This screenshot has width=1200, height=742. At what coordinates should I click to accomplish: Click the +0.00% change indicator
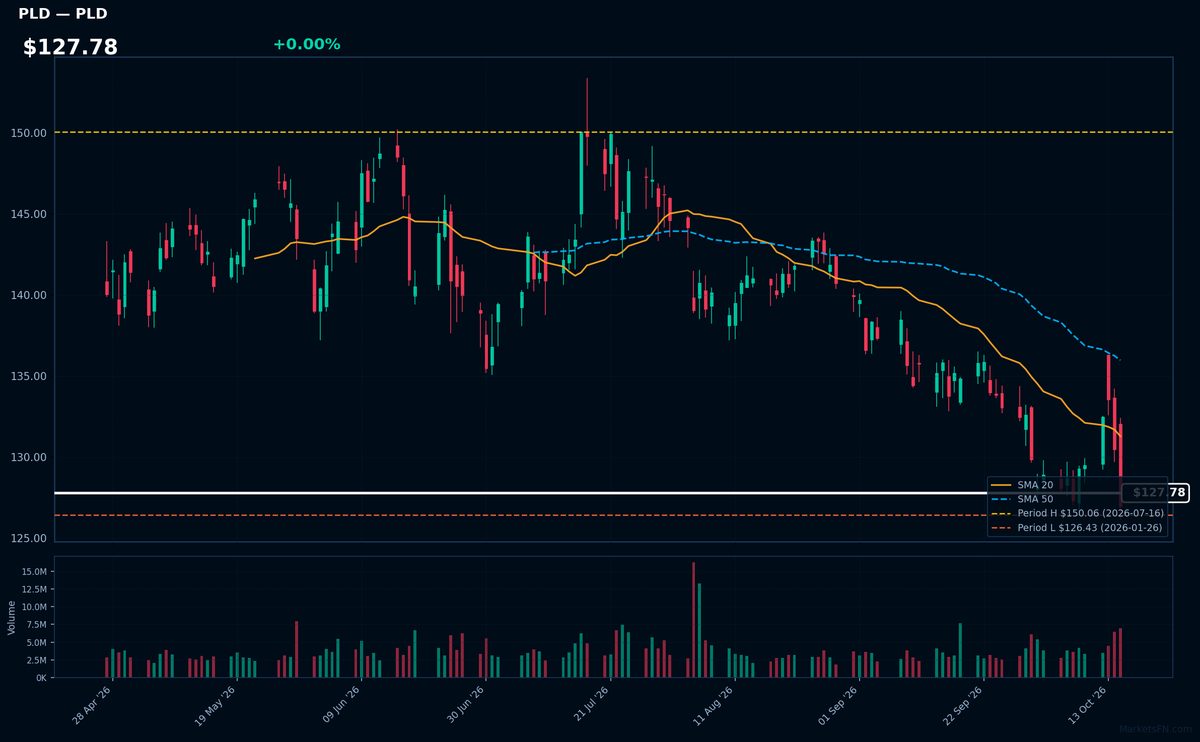point(306,44)
